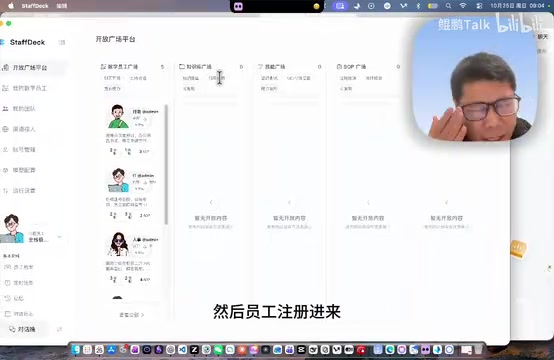This screenshot has height=360, width=554.
Task: Click the 技能广场 column header icon
Action: point(261,66)
